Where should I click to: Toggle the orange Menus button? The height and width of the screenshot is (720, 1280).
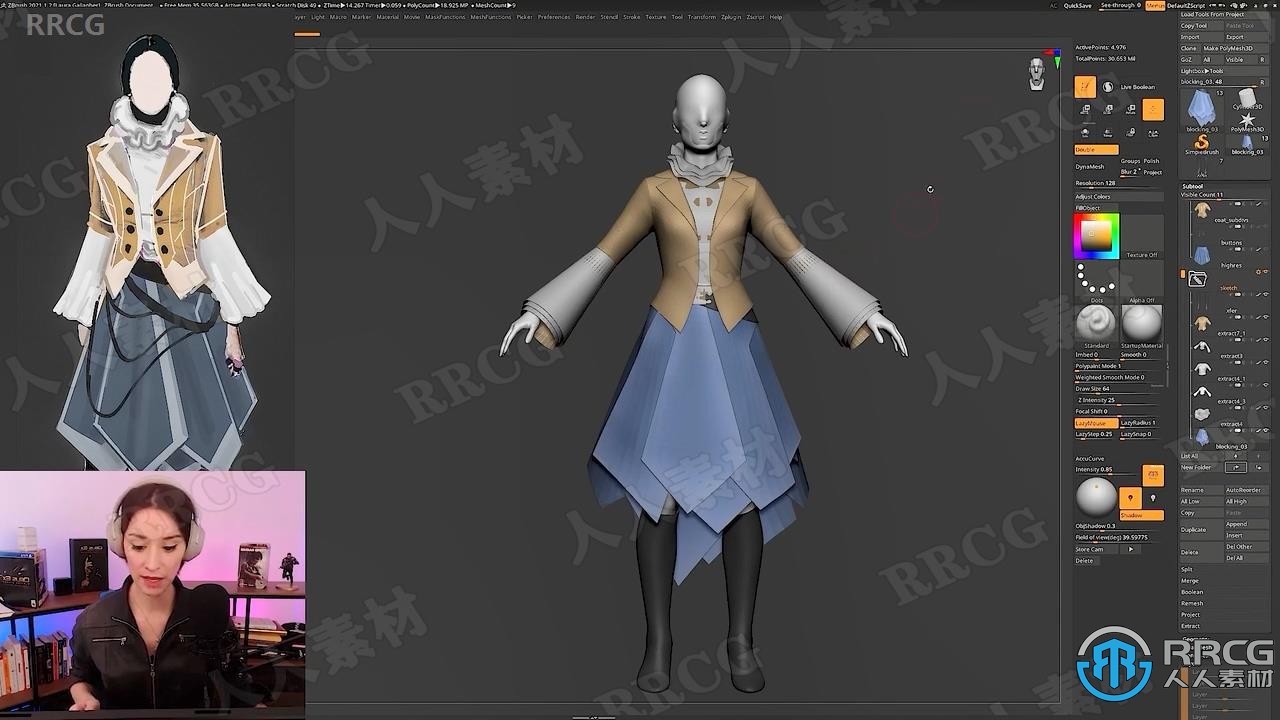tap(1155, 5)
